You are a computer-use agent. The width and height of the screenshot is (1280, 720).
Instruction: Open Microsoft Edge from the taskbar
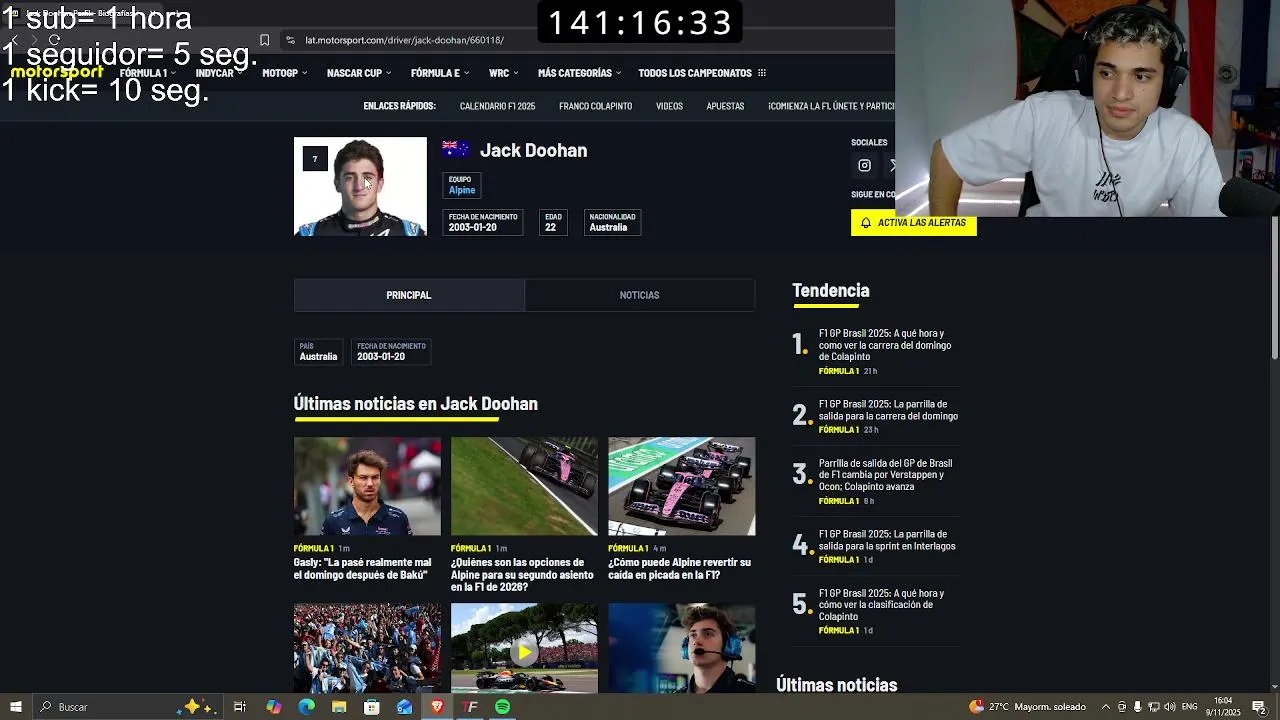[x=306, y=707]
